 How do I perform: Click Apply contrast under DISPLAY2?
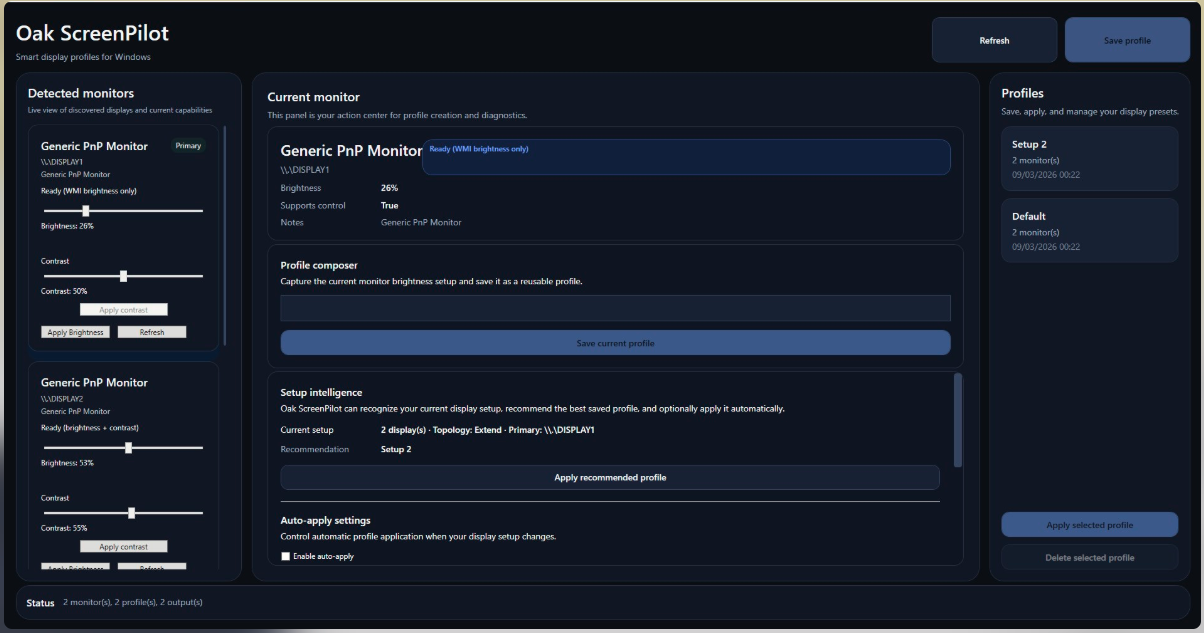tap(123, 547)
